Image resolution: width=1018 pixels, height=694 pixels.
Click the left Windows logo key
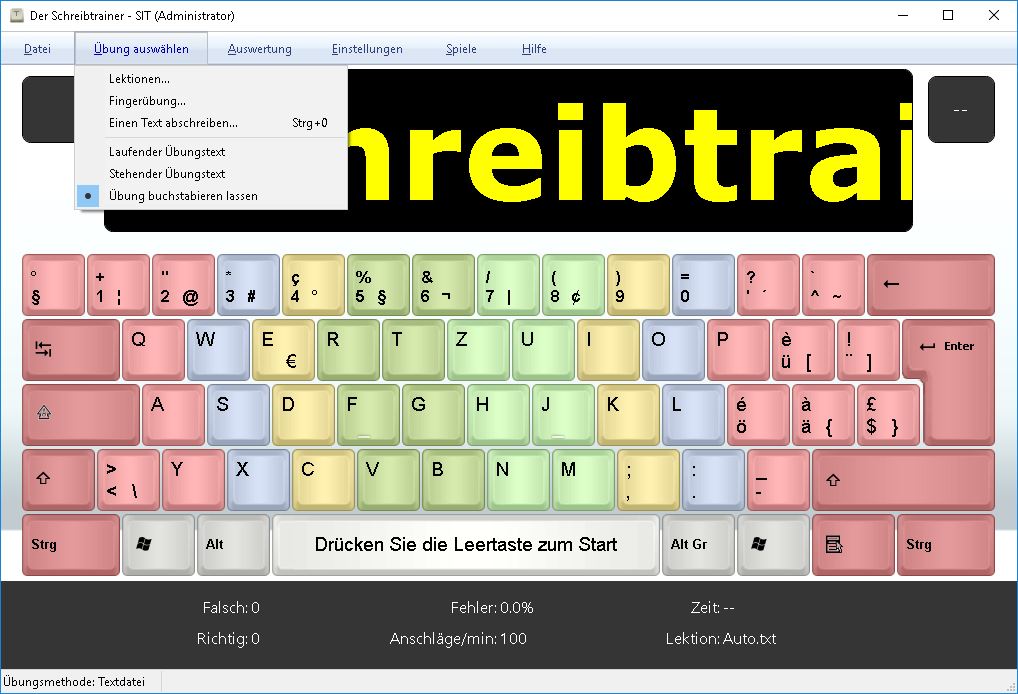coord(158,545)
